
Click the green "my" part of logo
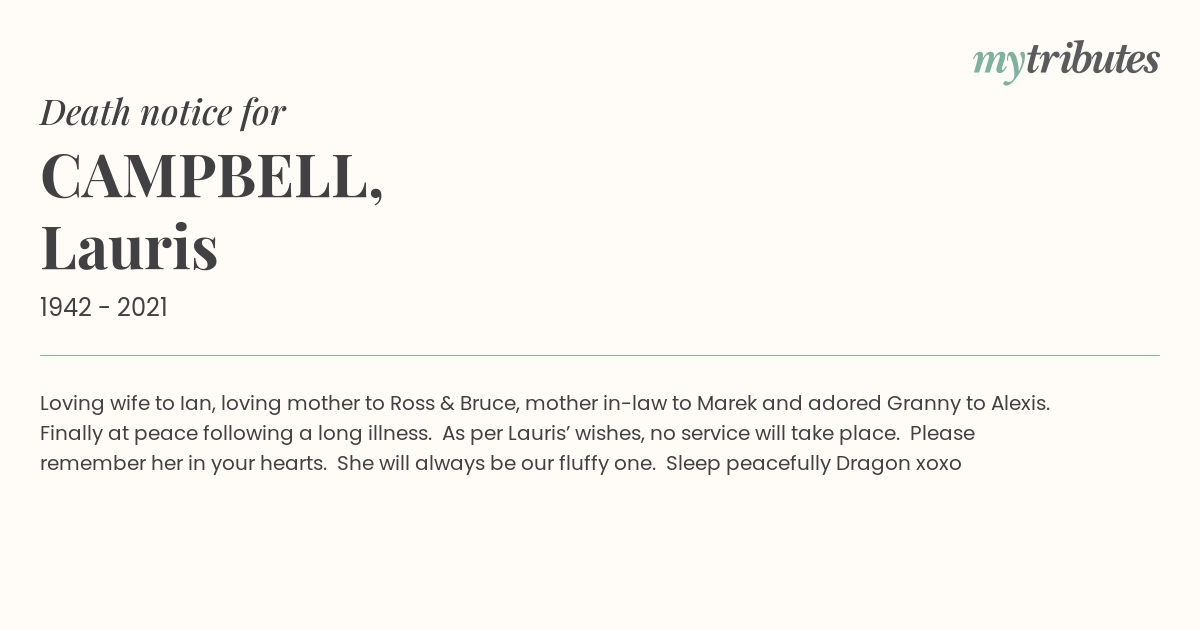[x=999, y=64]
